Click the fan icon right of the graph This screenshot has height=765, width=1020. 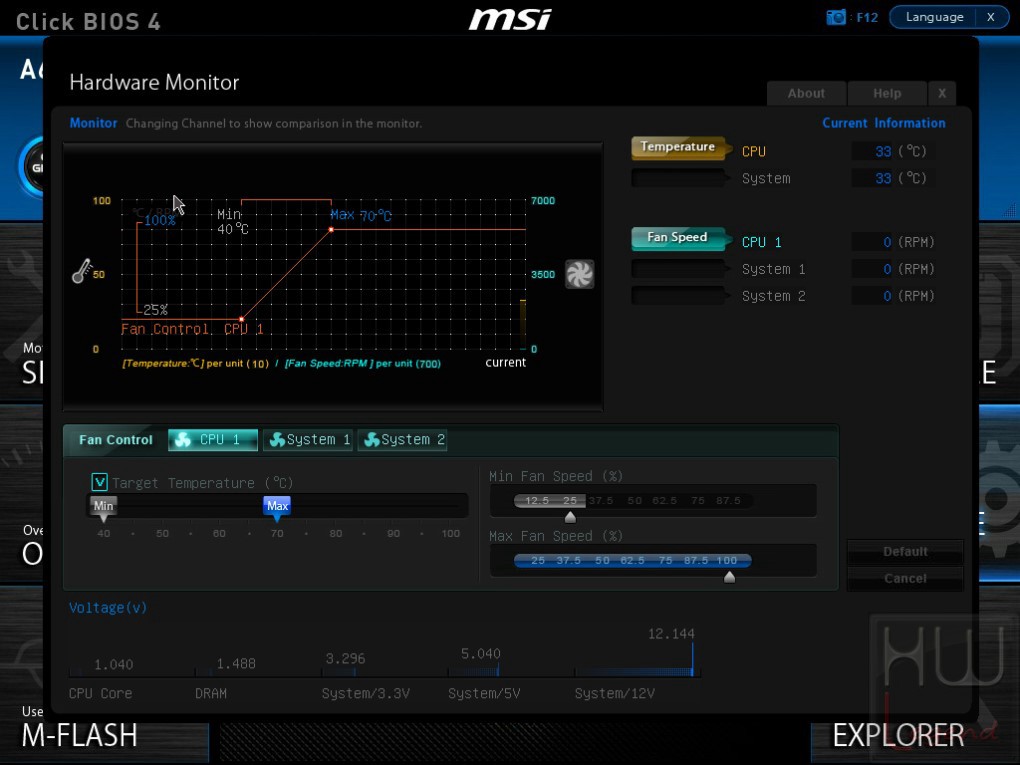(x=579, y=274)
